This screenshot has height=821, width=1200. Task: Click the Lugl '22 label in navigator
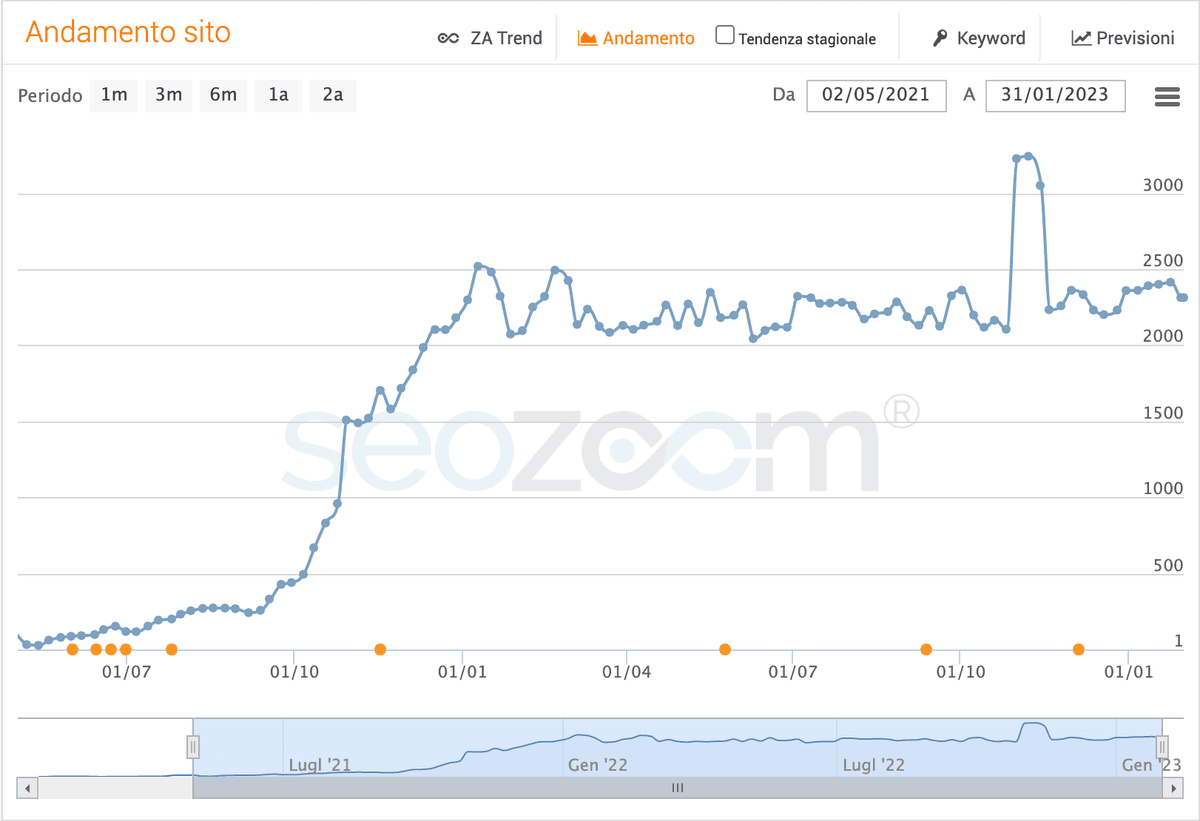(x=874, y=765)
